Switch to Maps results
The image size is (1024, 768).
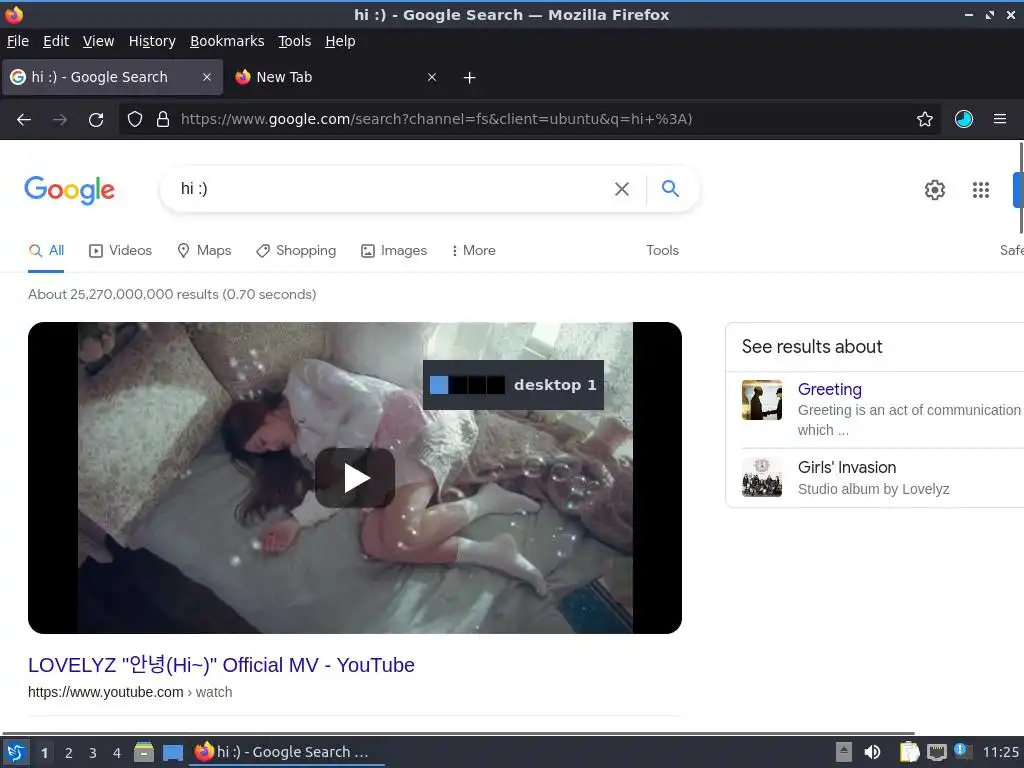[x=204, y=251]
